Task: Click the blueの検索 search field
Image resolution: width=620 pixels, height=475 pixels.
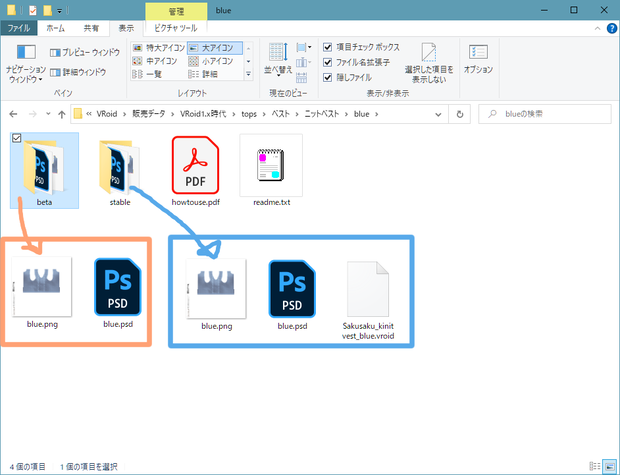Action: (x=544, y=114)
